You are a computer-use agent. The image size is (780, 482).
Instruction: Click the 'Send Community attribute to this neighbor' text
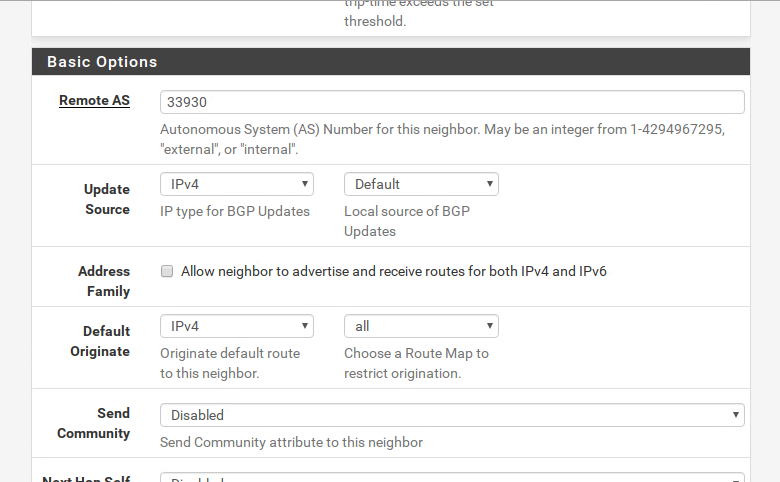(x=291, y=442)
